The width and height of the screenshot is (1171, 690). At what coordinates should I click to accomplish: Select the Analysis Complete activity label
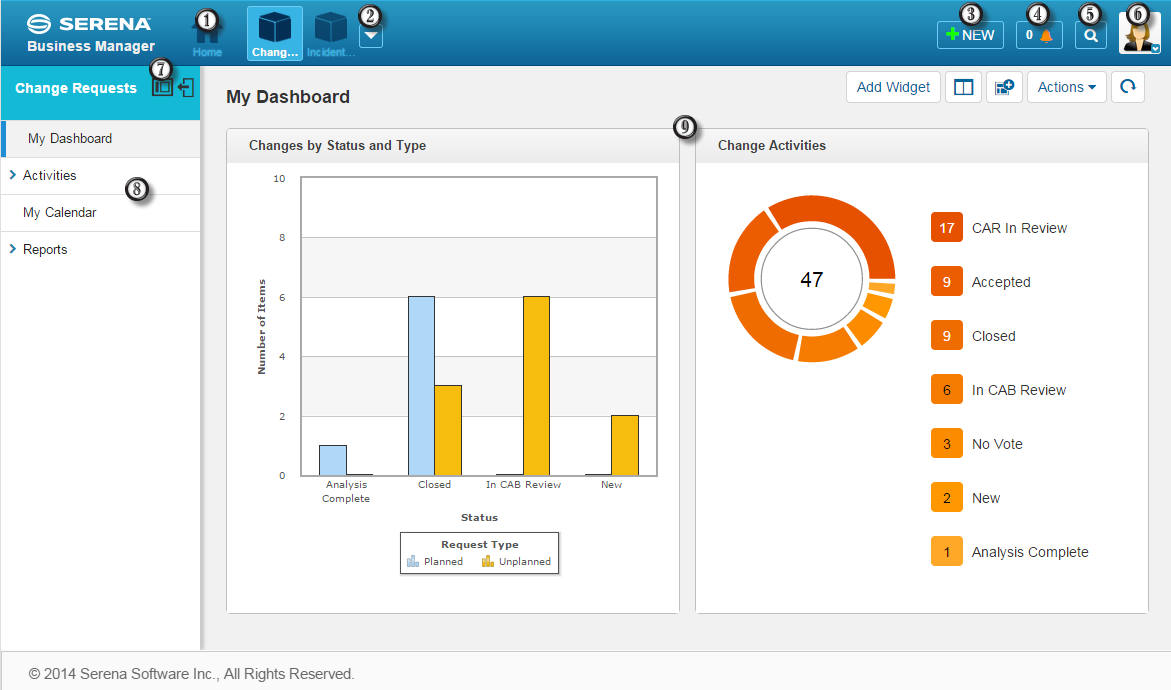1030,552
